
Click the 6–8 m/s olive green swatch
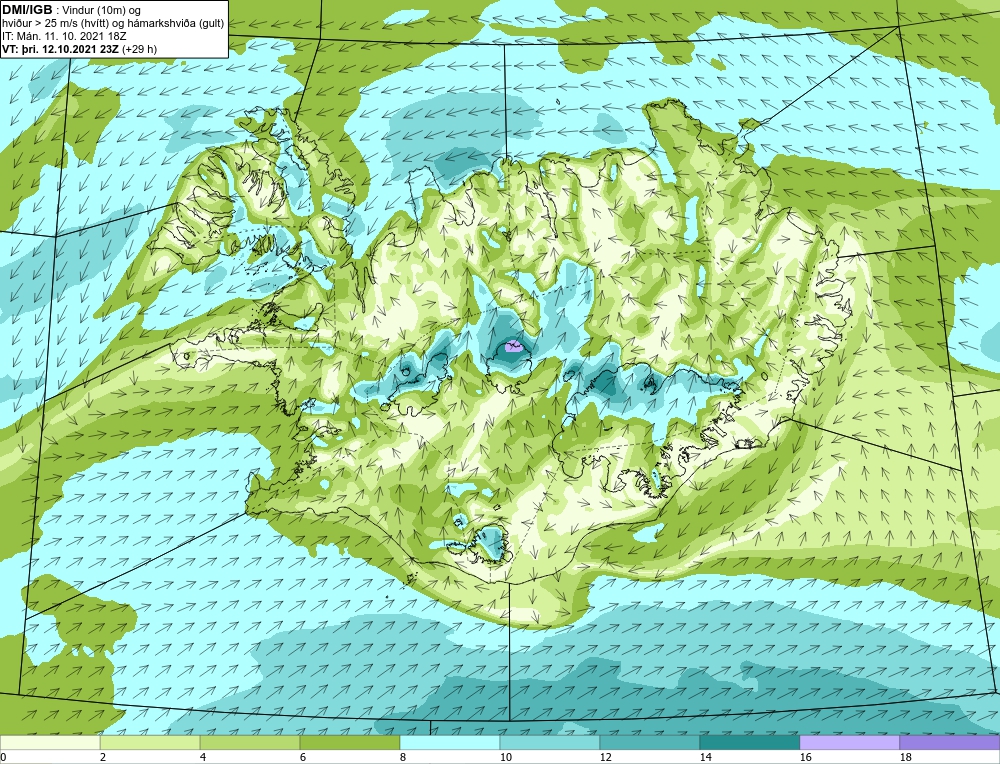click(x=350, y=742)
